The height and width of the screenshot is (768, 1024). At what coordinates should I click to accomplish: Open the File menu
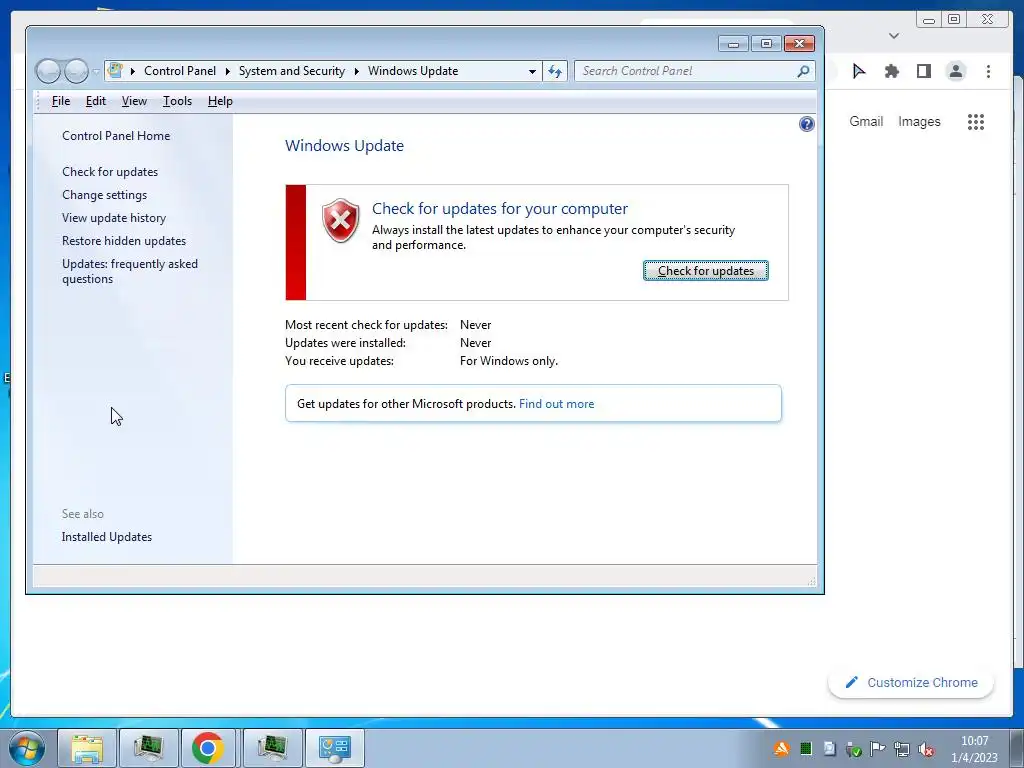pyautogui.click(x=61, y=101)
